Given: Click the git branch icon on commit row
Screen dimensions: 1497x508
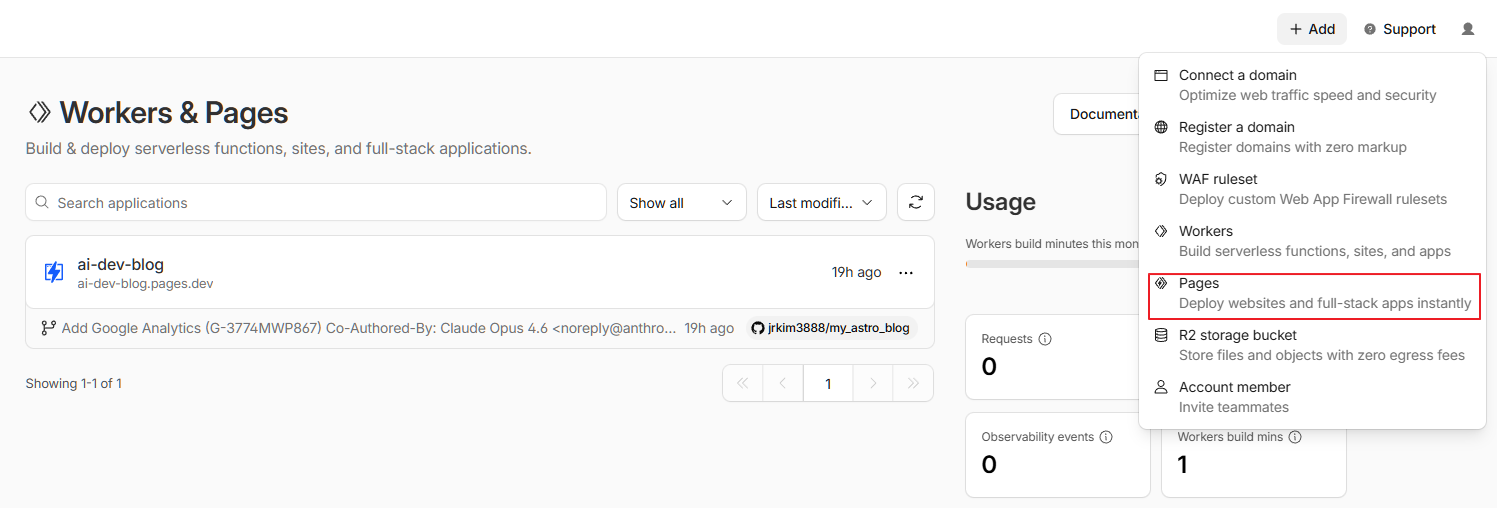Looking at the screenshot, I should pos(48,328).
